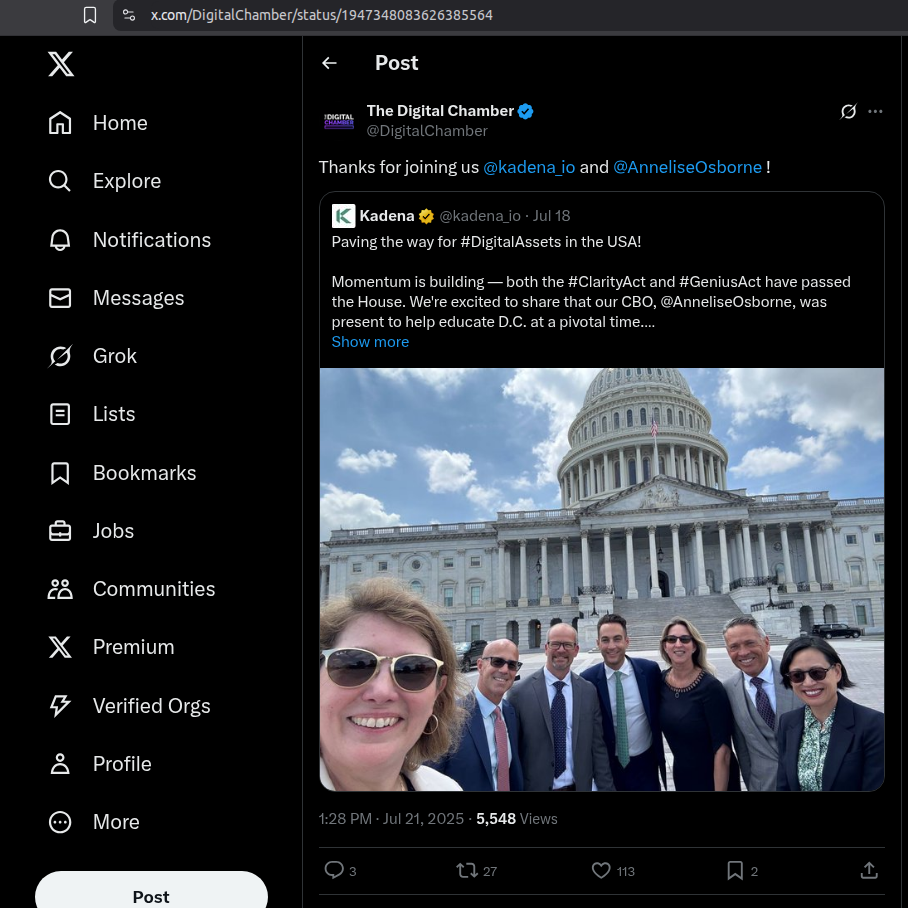Click the browser address bar URL
The width and height of the screenshot is (908, 908).
click(321, 15)
